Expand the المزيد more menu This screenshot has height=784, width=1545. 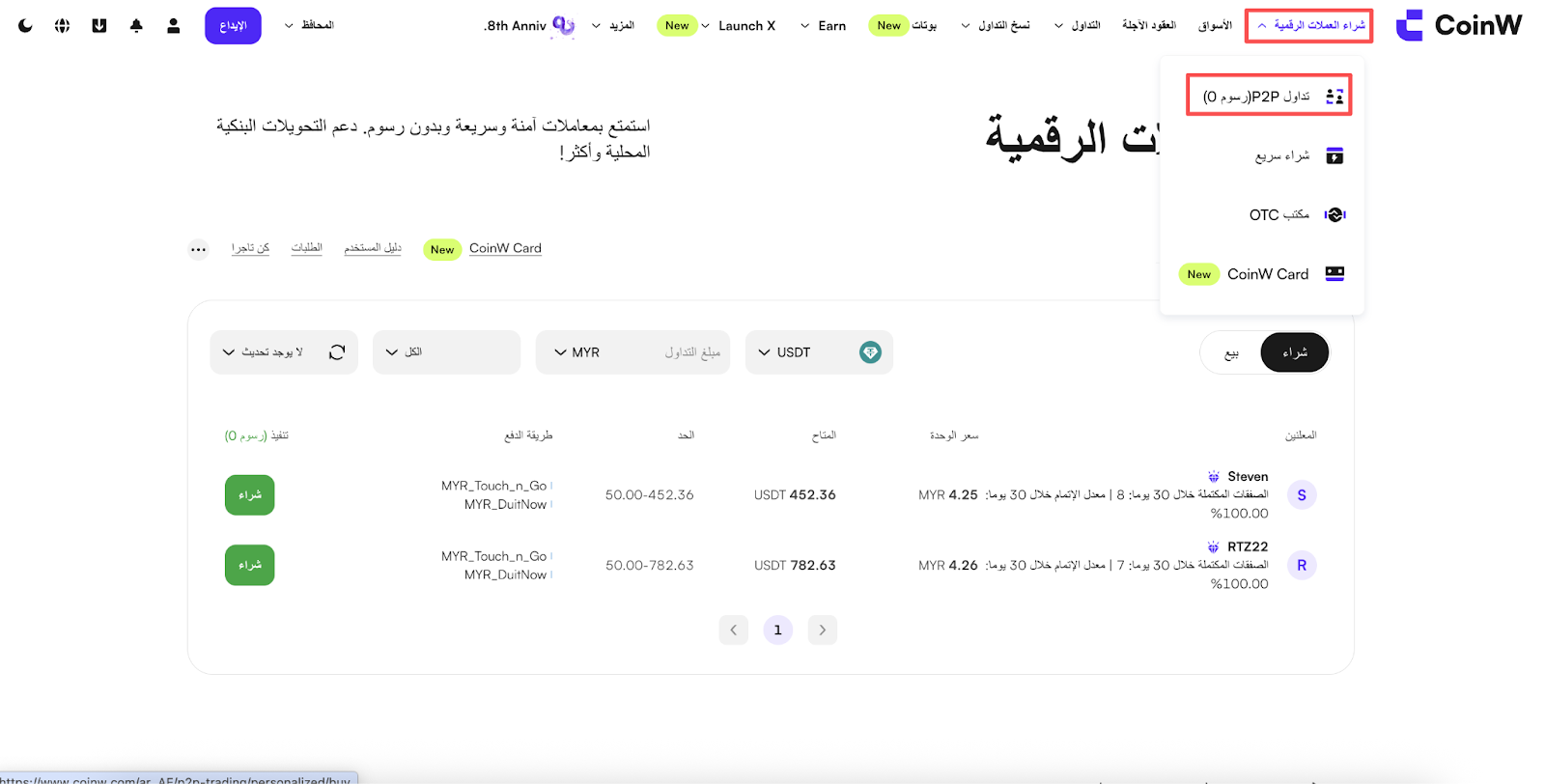(613, 25)
